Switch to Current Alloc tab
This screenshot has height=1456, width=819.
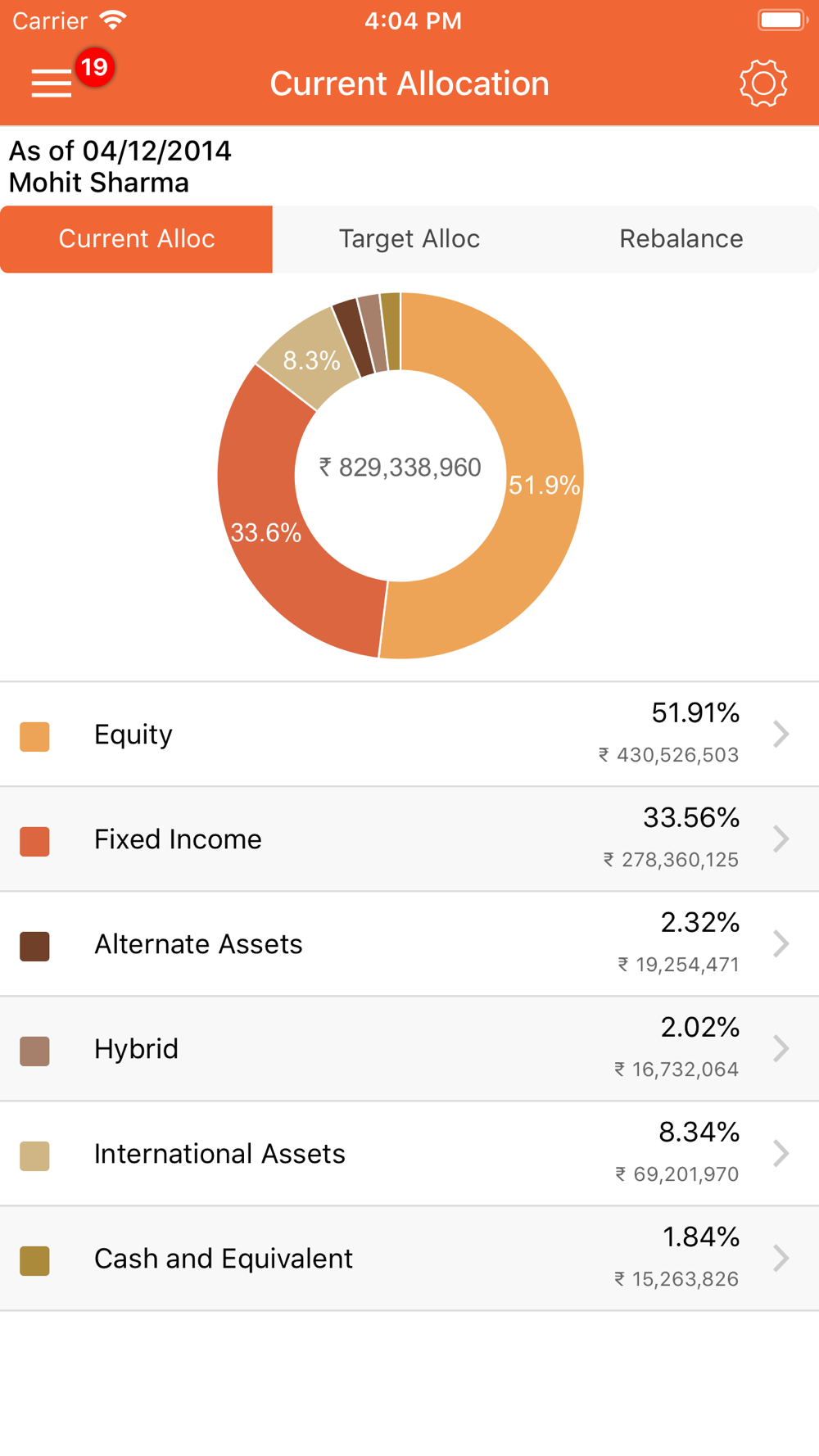point(137,239)
